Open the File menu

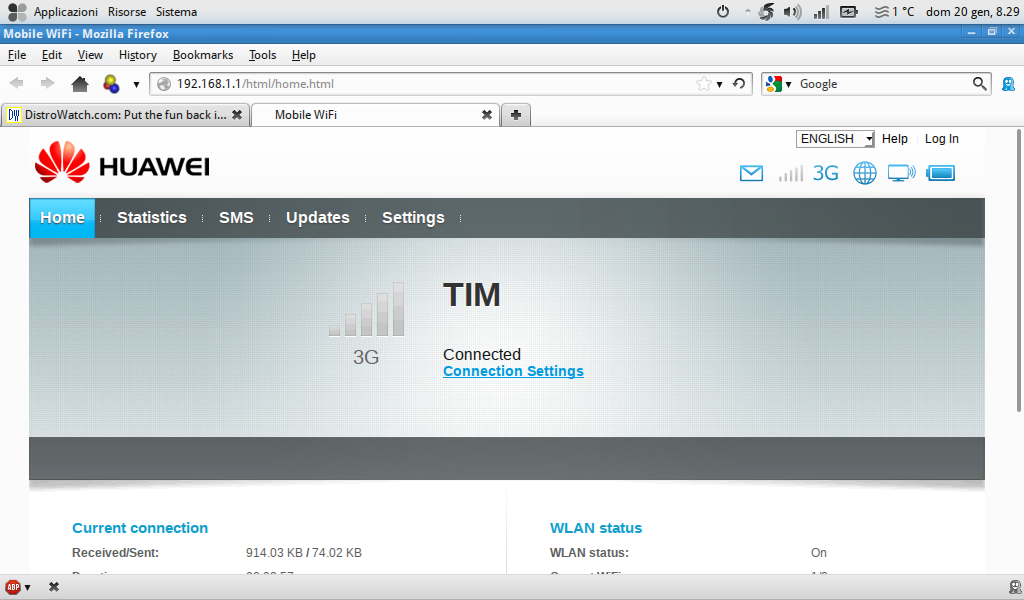[x=17, y=55]
